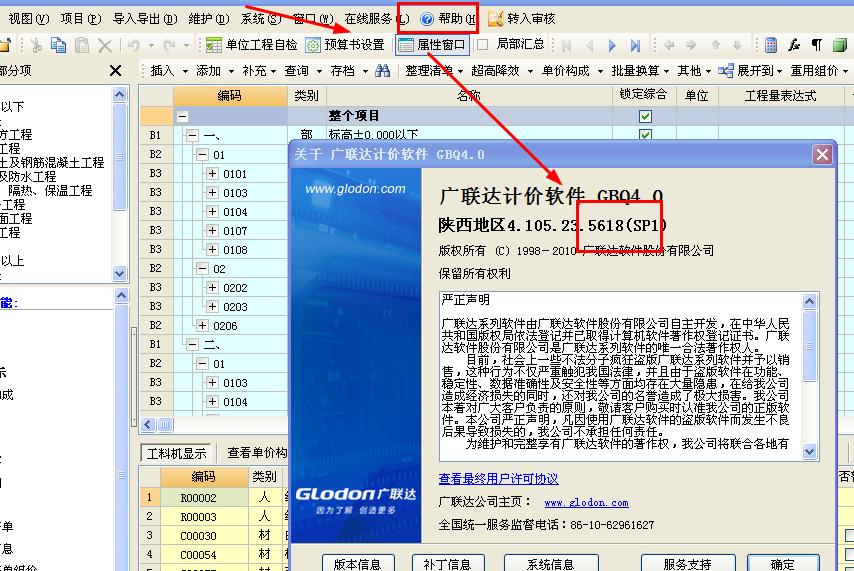Click 版本信息 button in About dialog

pyautogui.click(x=358, y=563)
